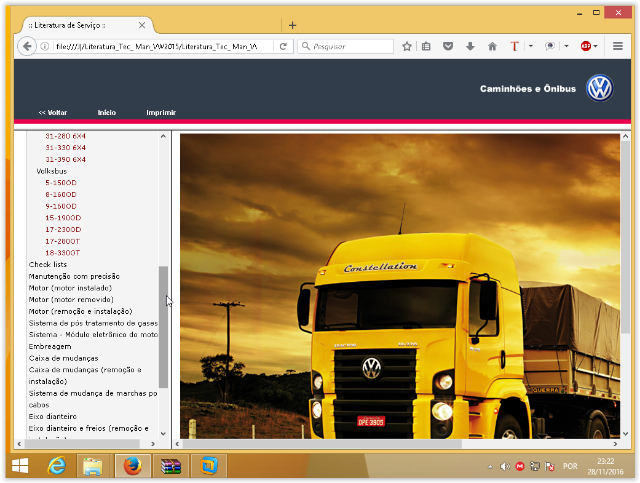This screenshot has height=483, width=640.
Task: Open Motor (motor instalado)
Action: point(70,288)
